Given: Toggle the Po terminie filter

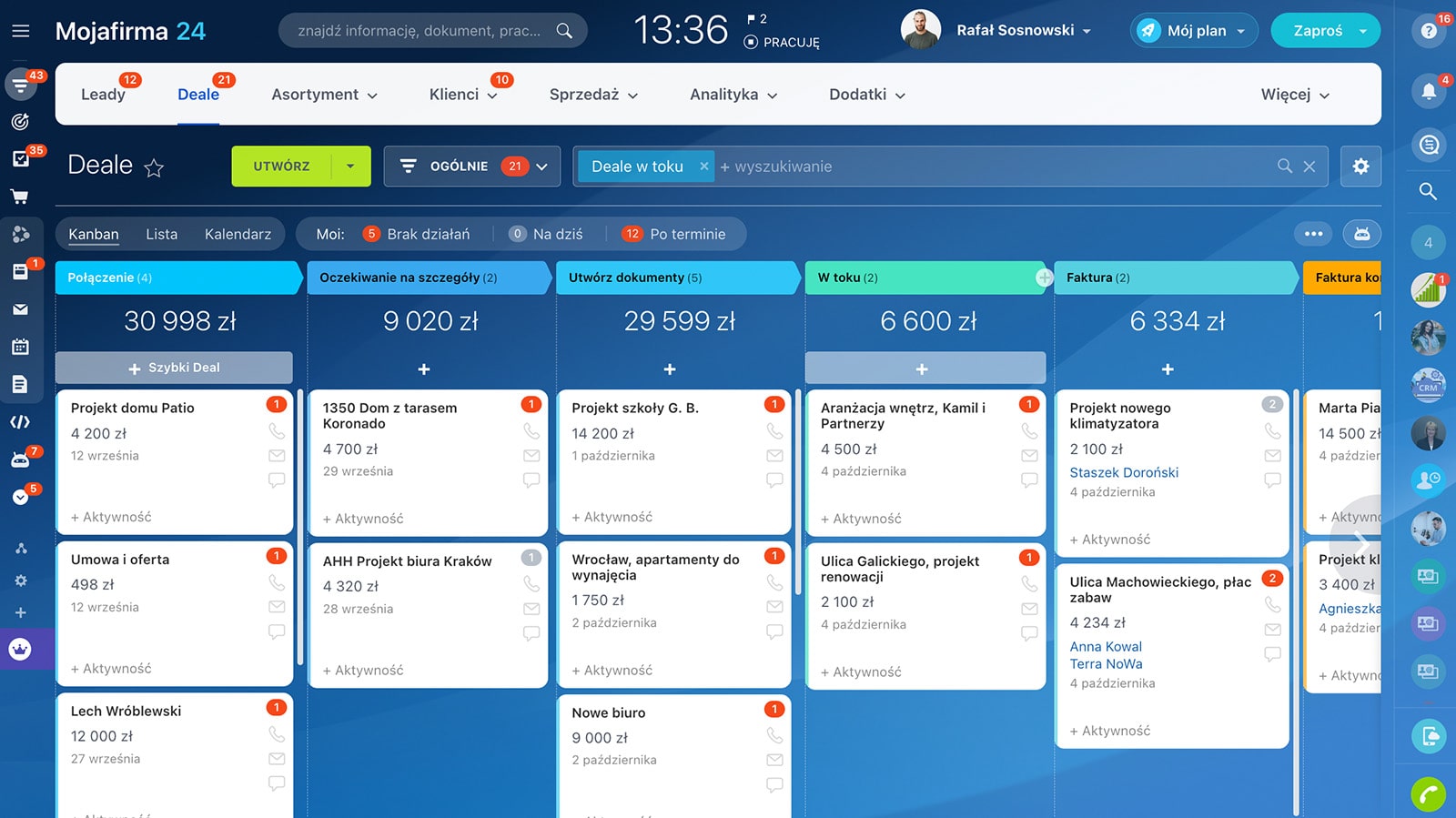Looking at the screenshot, I should pyautogui.click(x=675, y=234).
